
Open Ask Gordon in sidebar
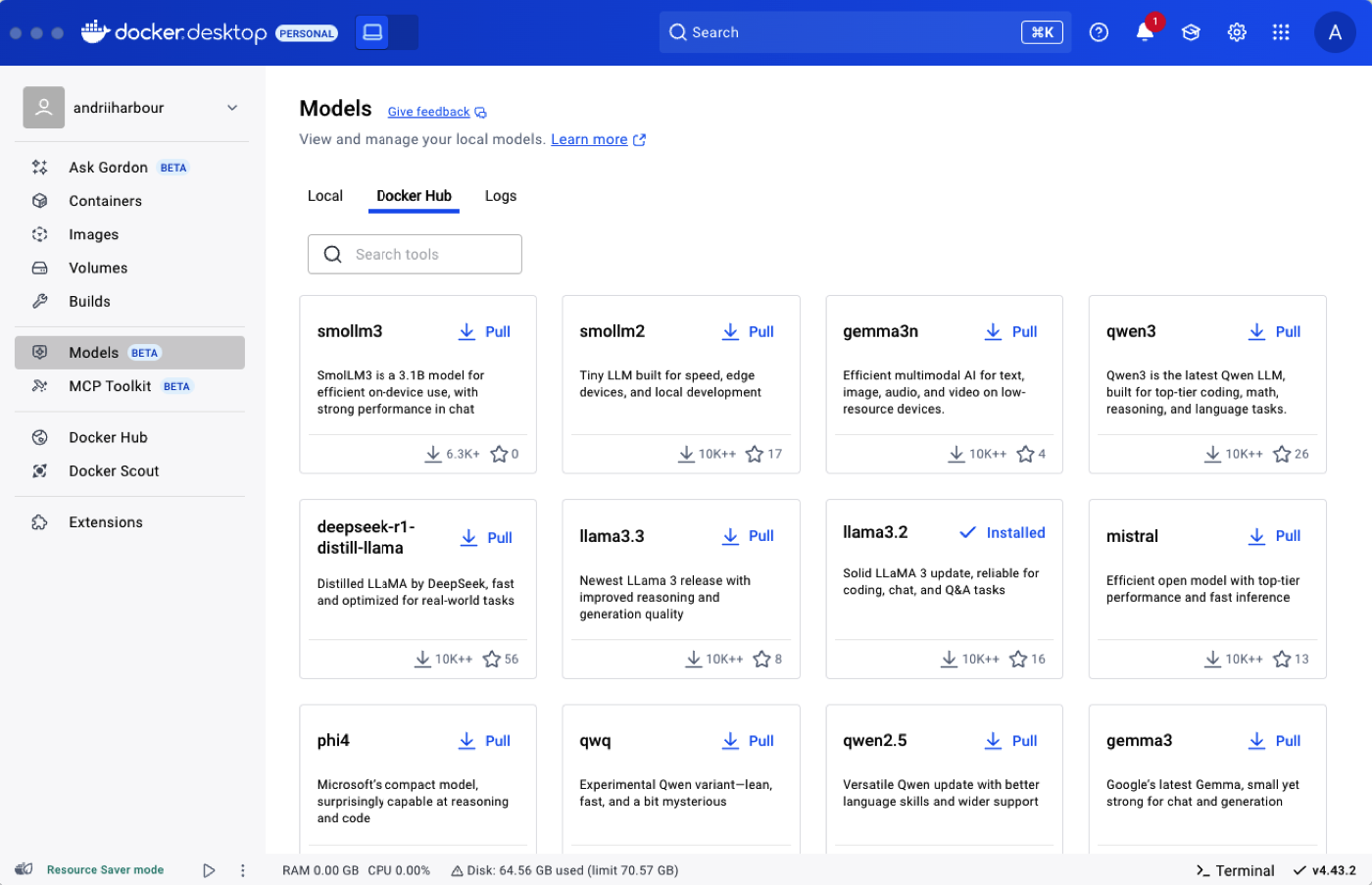tap(129, 168)
